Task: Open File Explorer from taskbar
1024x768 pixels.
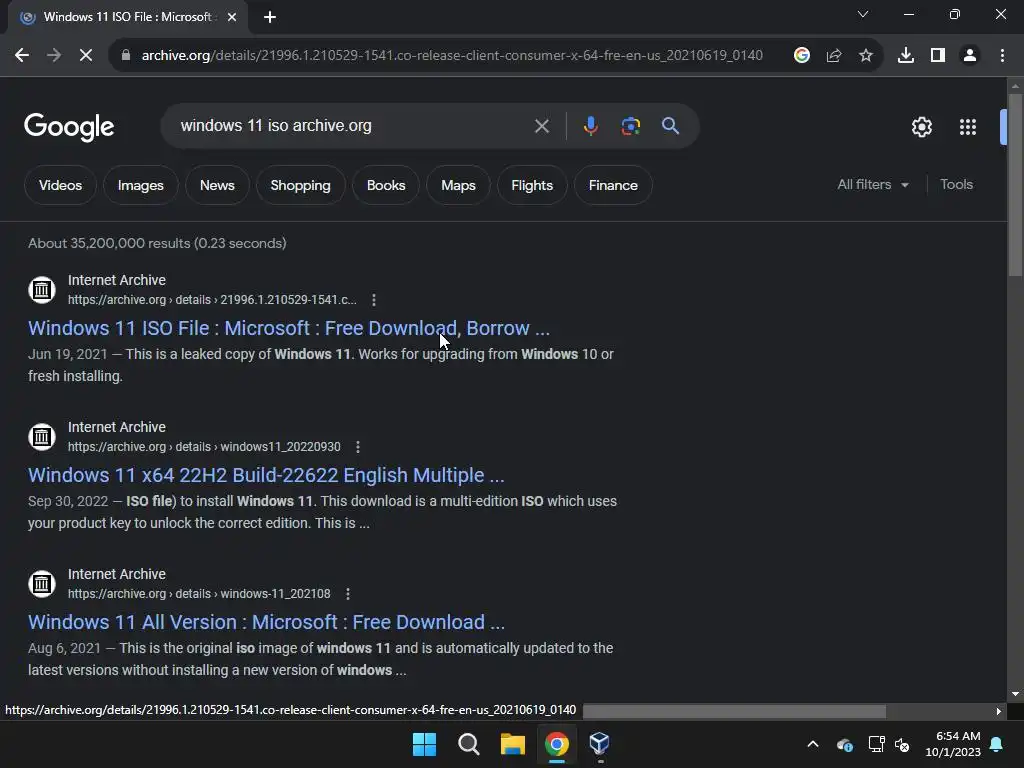Action: (513, 744)
